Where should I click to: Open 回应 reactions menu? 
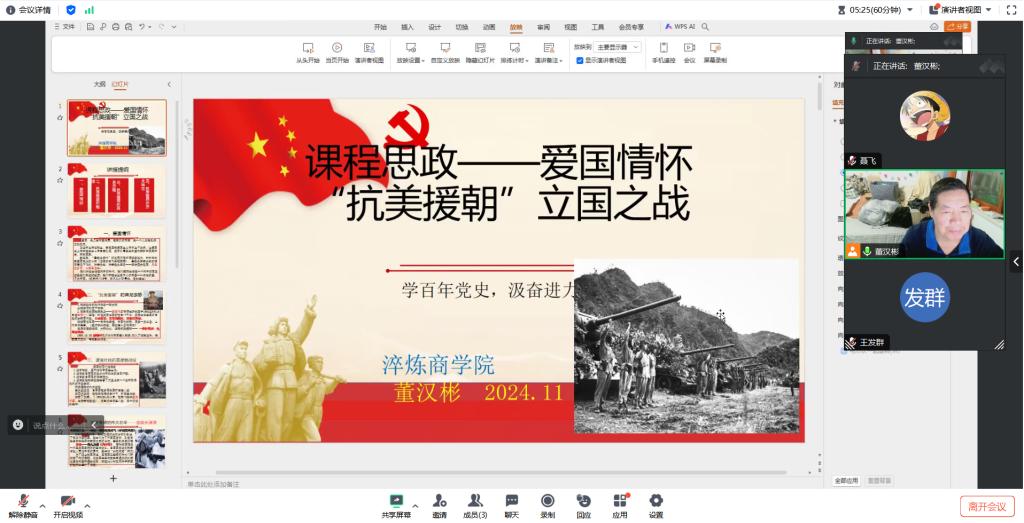point(584,507)
